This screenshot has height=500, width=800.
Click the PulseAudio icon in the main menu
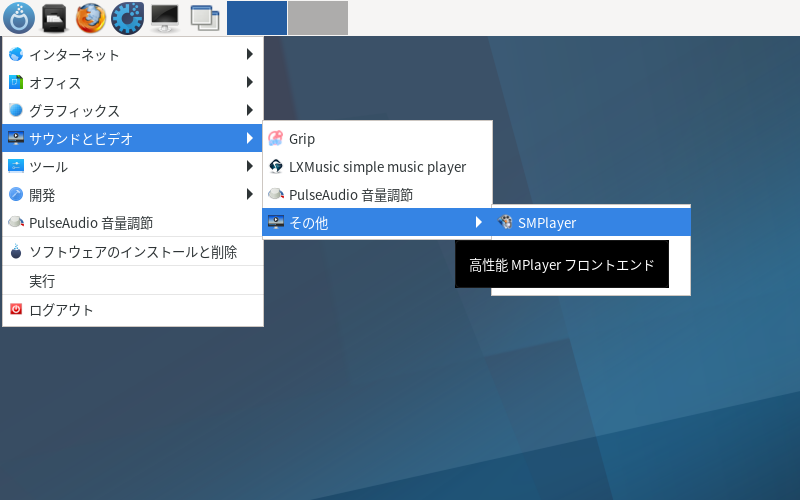(16, 222)
